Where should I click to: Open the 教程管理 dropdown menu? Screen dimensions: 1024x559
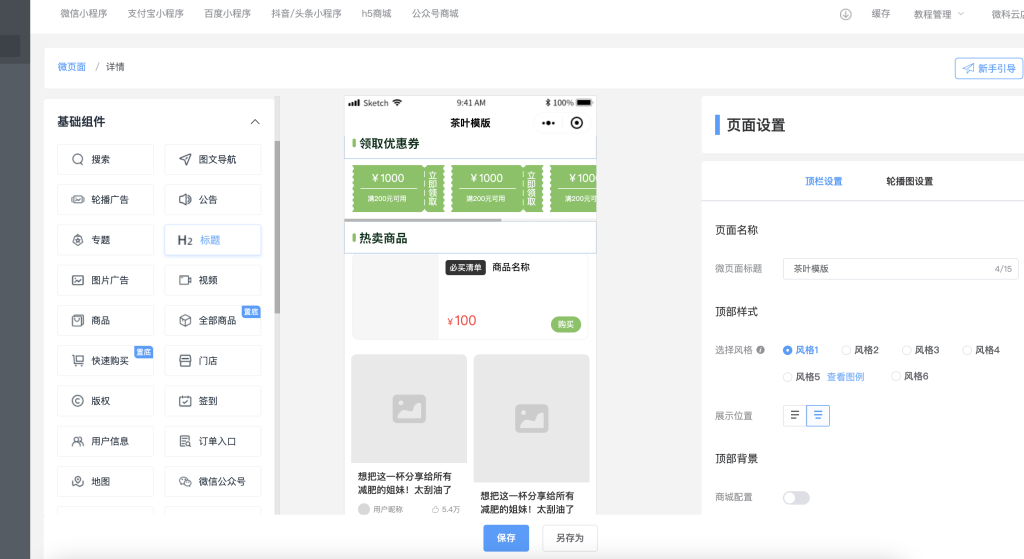point(938,14)
